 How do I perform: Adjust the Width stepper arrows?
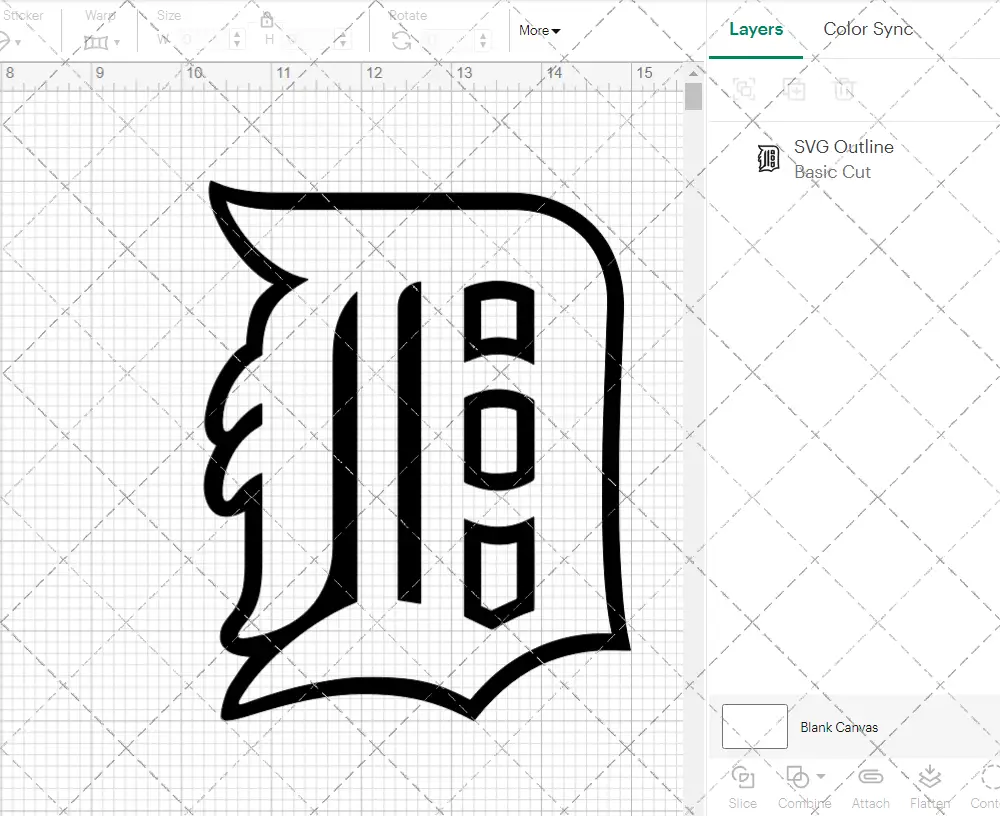237,40
